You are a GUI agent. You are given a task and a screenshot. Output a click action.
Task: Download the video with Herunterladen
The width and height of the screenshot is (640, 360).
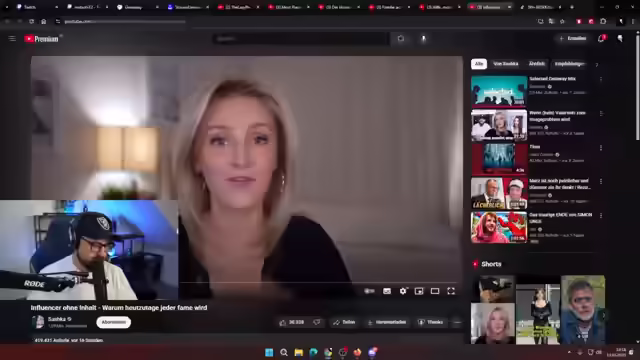(x=387, y=322)
